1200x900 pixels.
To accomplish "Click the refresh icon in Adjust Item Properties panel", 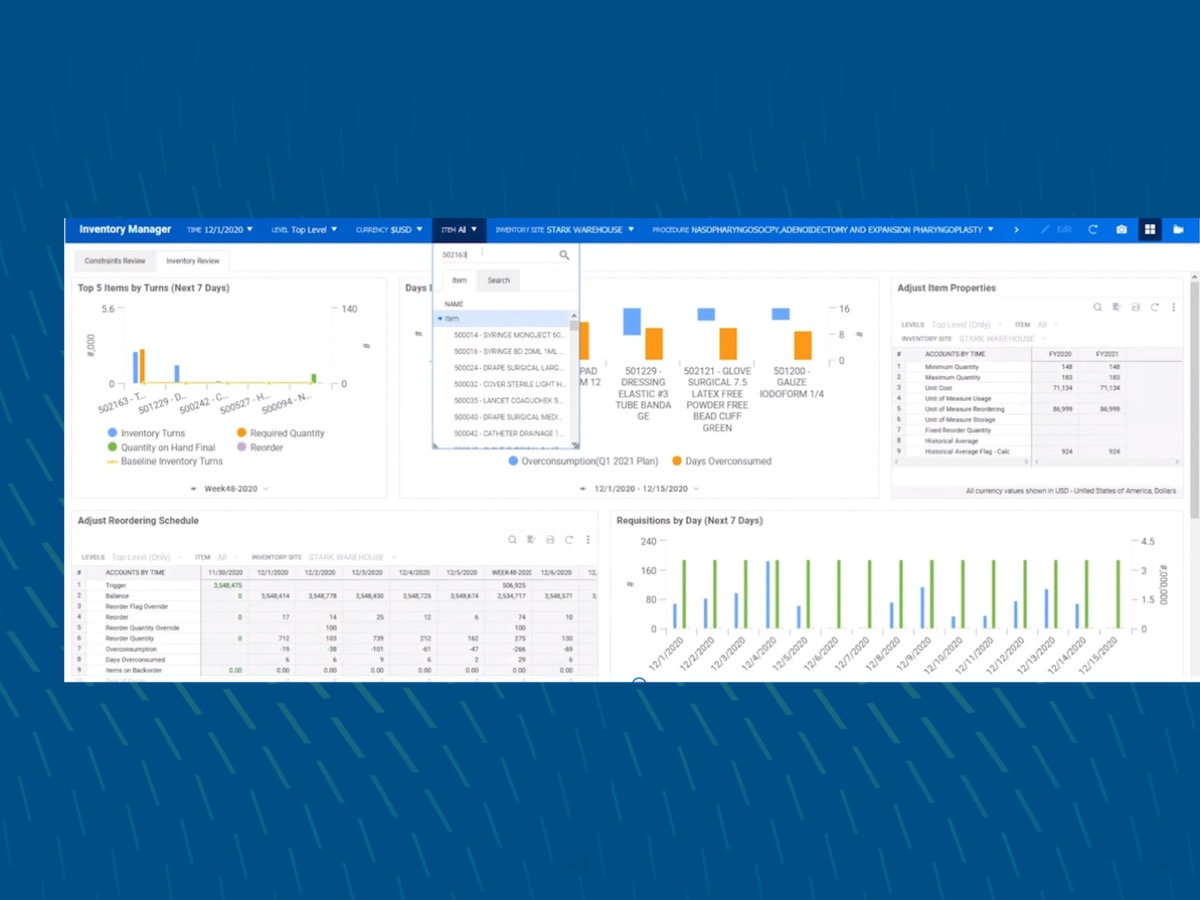I will [x=1155, y=306].
